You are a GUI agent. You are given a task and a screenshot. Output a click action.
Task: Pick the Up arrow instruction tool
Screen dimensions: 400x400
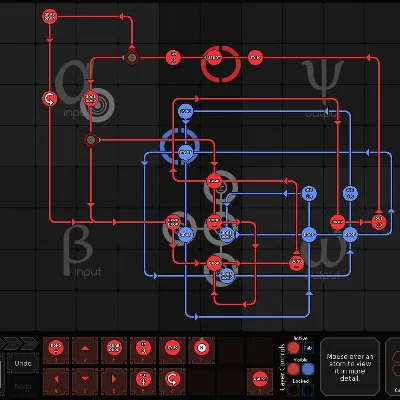tap(85, 349)
